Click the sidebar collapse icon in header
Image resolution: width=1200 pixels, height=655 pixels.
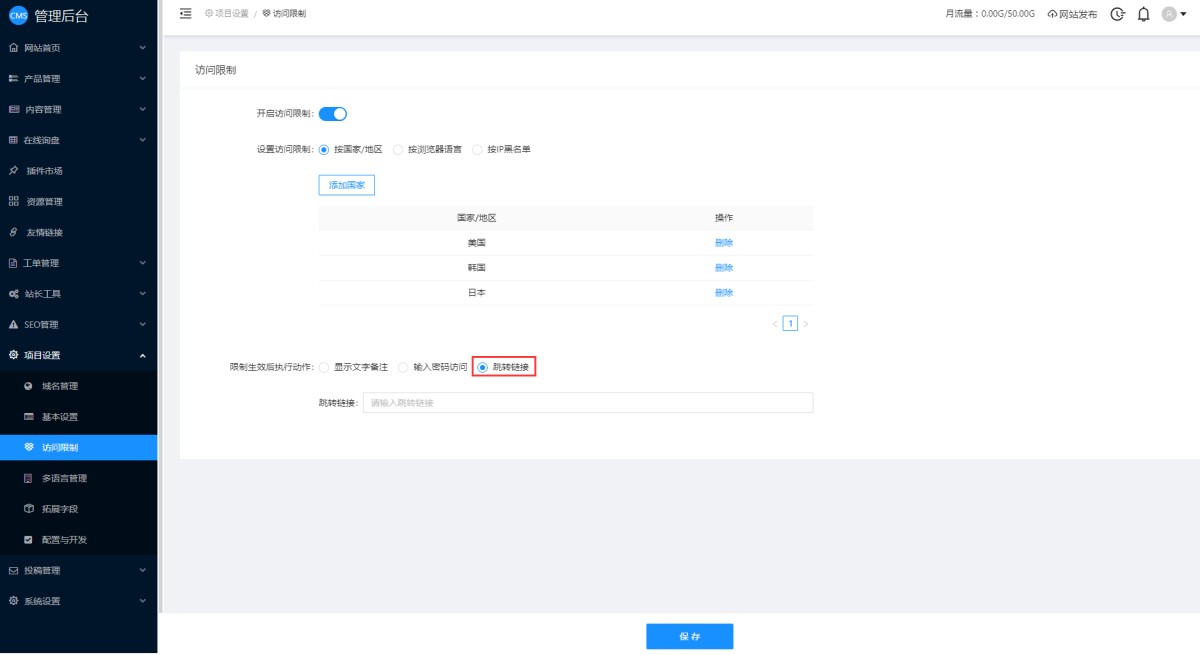pyautogui.click(x=185, y=13)
